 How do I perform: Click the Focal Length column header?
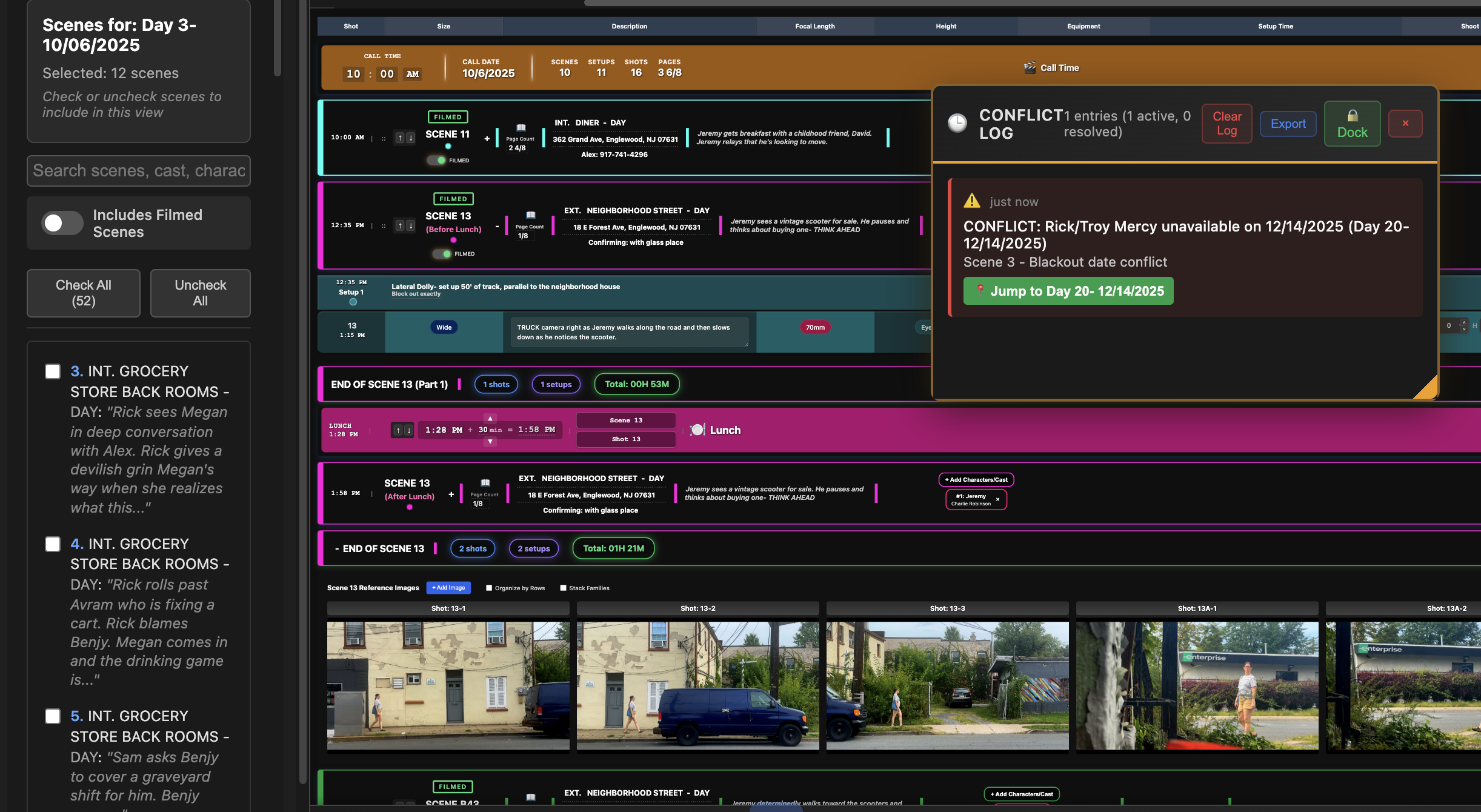pyautogui.click(x=814, y=26)
